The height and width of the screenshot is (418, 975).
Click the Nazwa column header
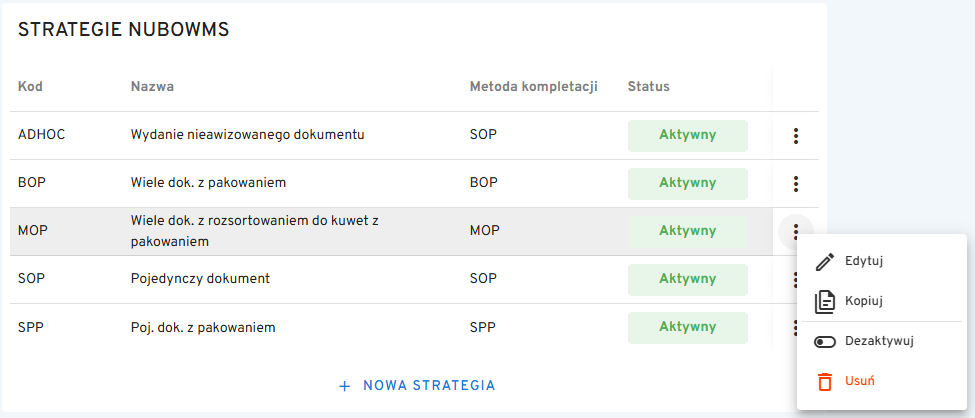pos(152,86)
